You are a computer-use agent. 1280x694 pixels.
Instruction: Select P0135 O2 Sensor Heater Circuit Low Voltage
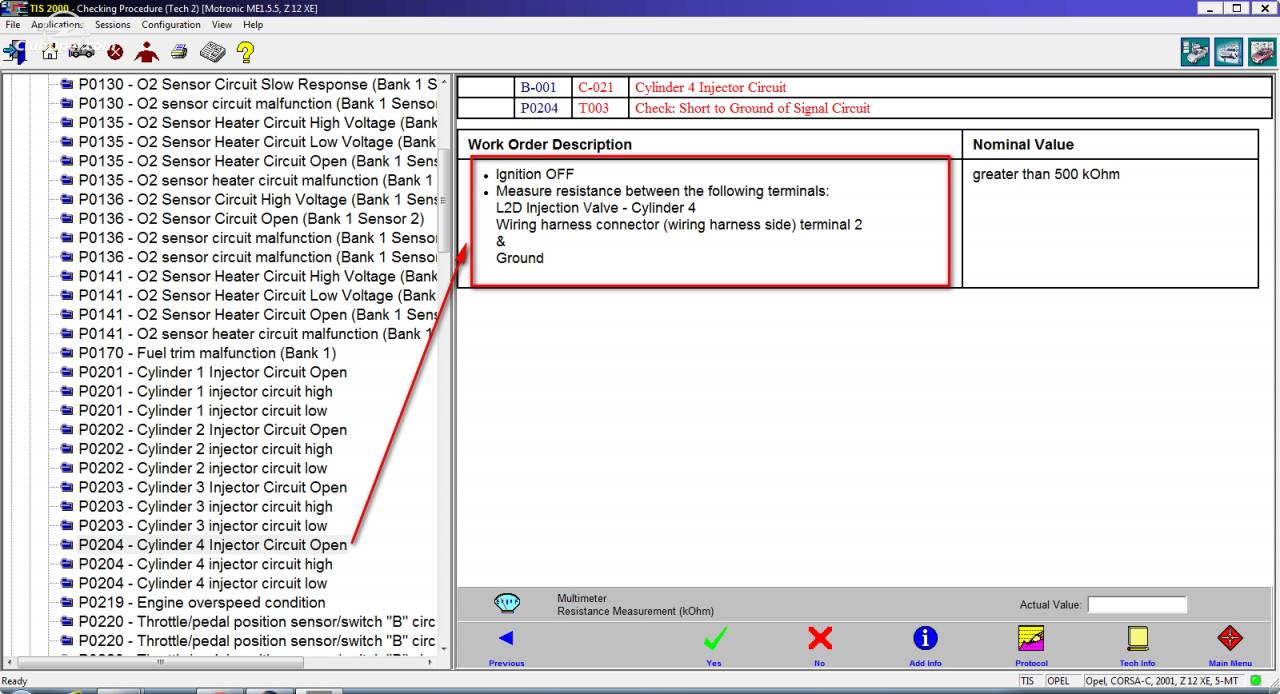258,141
